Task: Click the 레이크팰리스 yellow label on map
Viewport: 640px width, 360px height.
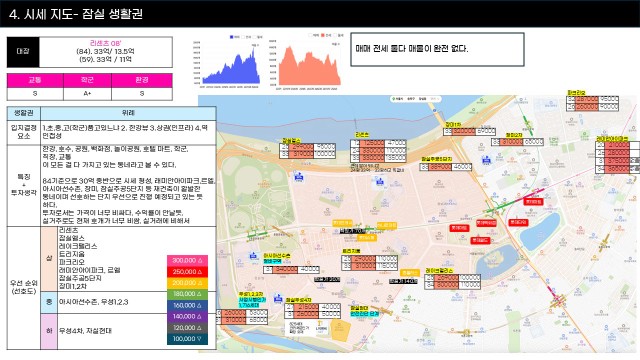Action: pos(439,271)
